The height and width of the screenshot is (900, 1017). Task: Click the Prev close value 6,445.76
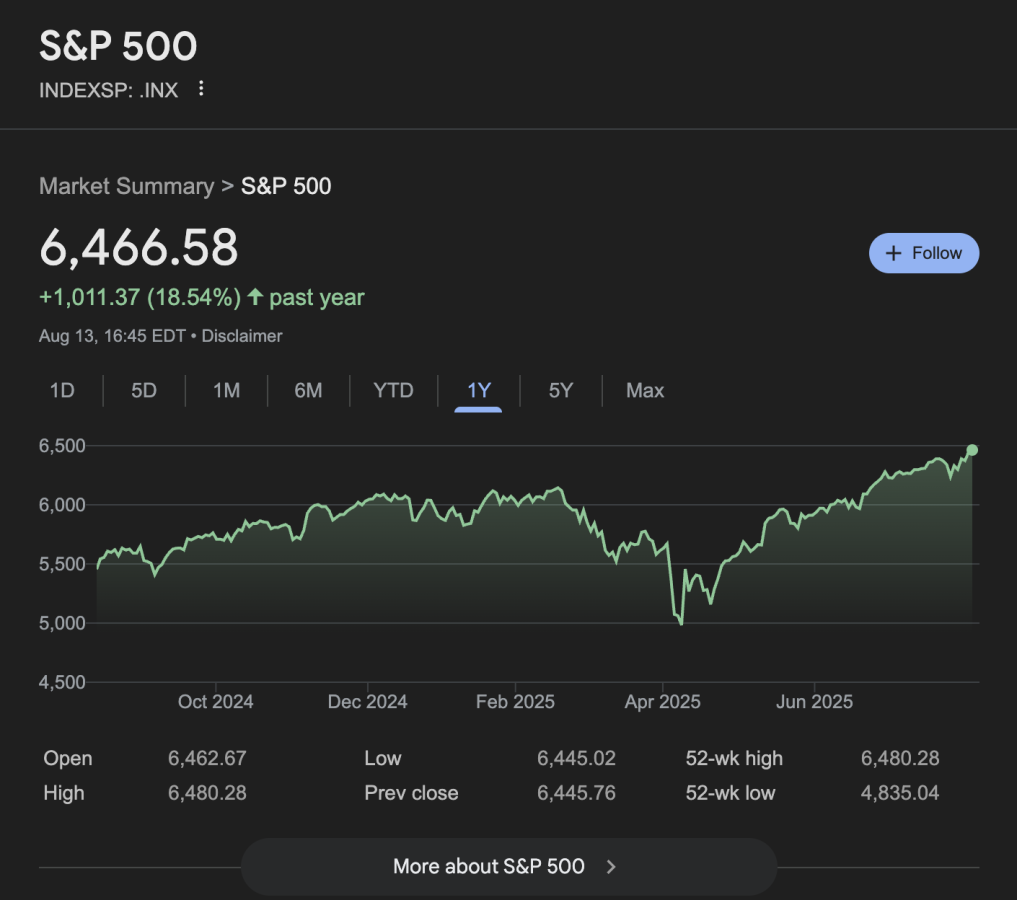(x=576, y=792)
